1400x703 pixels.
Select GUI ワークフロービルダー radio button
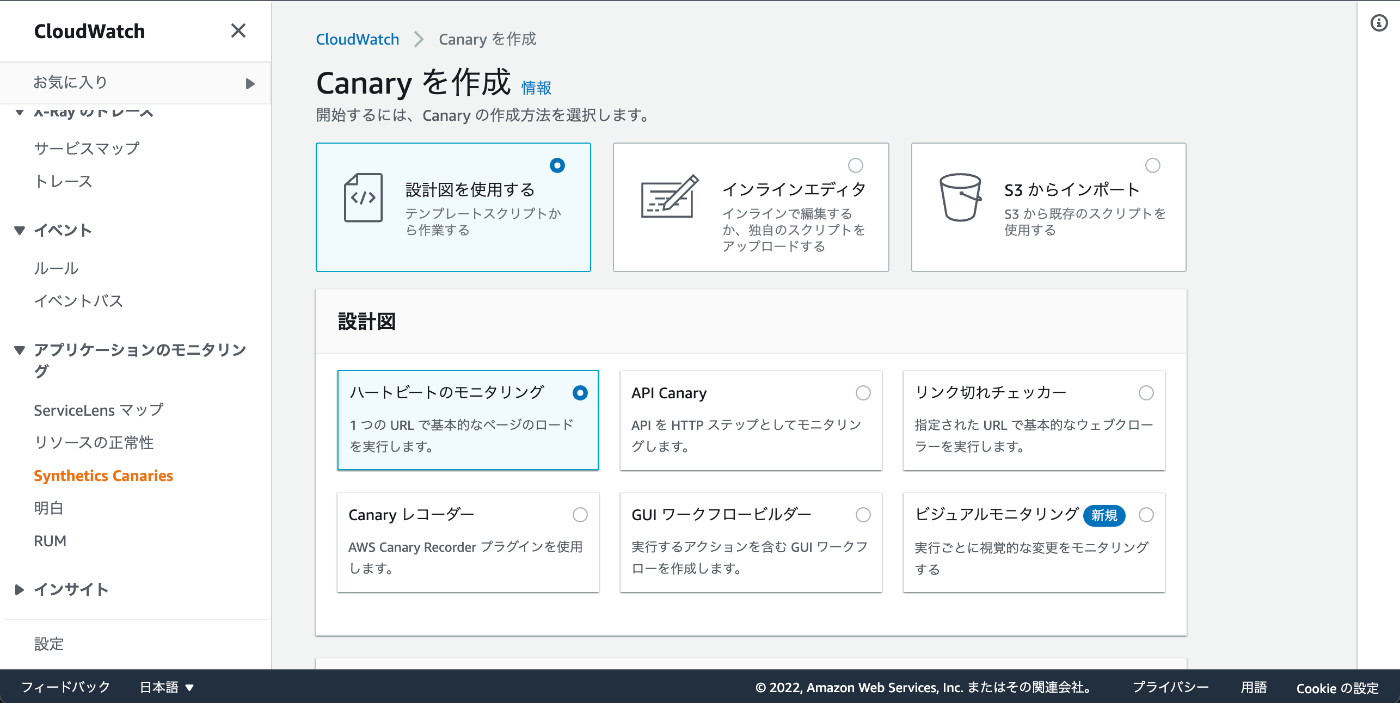(x=863, y=515)
